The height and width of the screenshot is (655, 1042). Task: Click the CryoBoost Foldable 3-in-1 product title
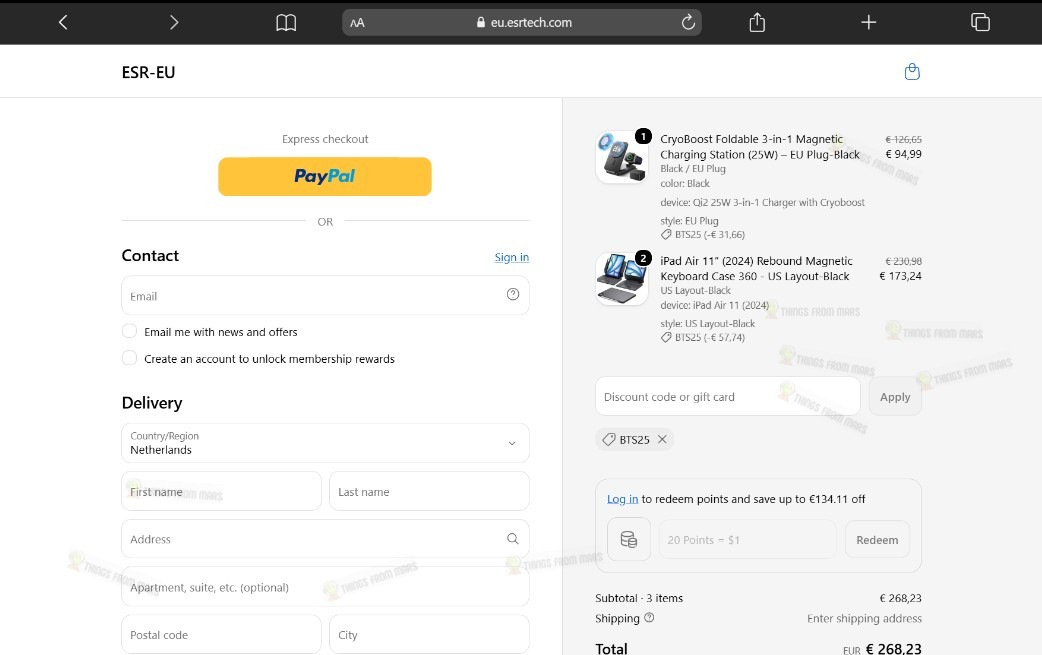(760, 147)
